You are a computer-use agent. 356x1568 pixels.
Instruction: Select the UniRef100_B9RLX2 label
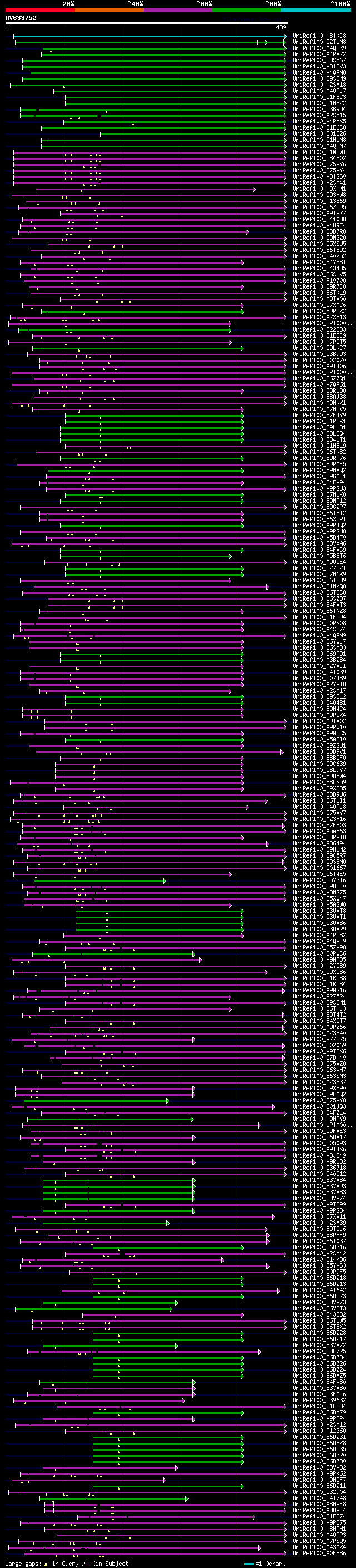pyautogui.click(x=319, y=311)
